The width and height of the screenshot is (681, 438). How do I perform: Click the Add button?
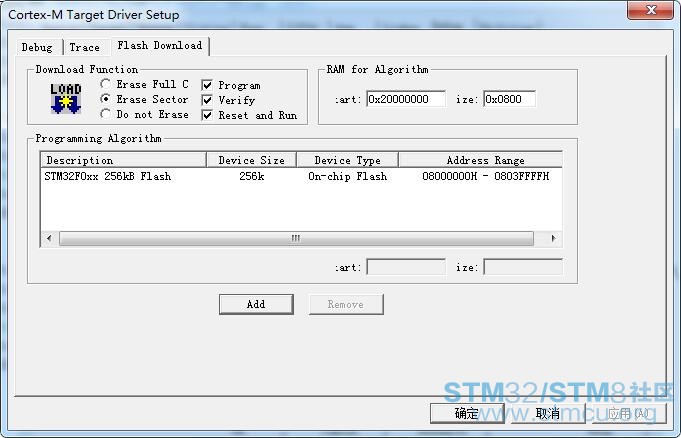pos(256,304)
